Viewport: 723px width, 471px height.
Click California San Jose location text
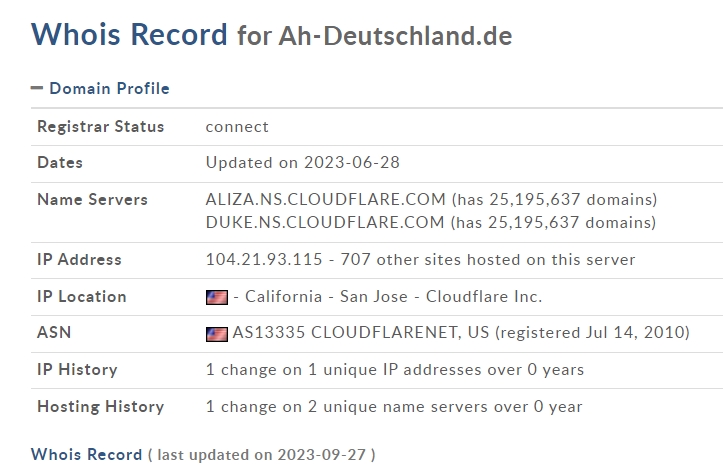326,296
